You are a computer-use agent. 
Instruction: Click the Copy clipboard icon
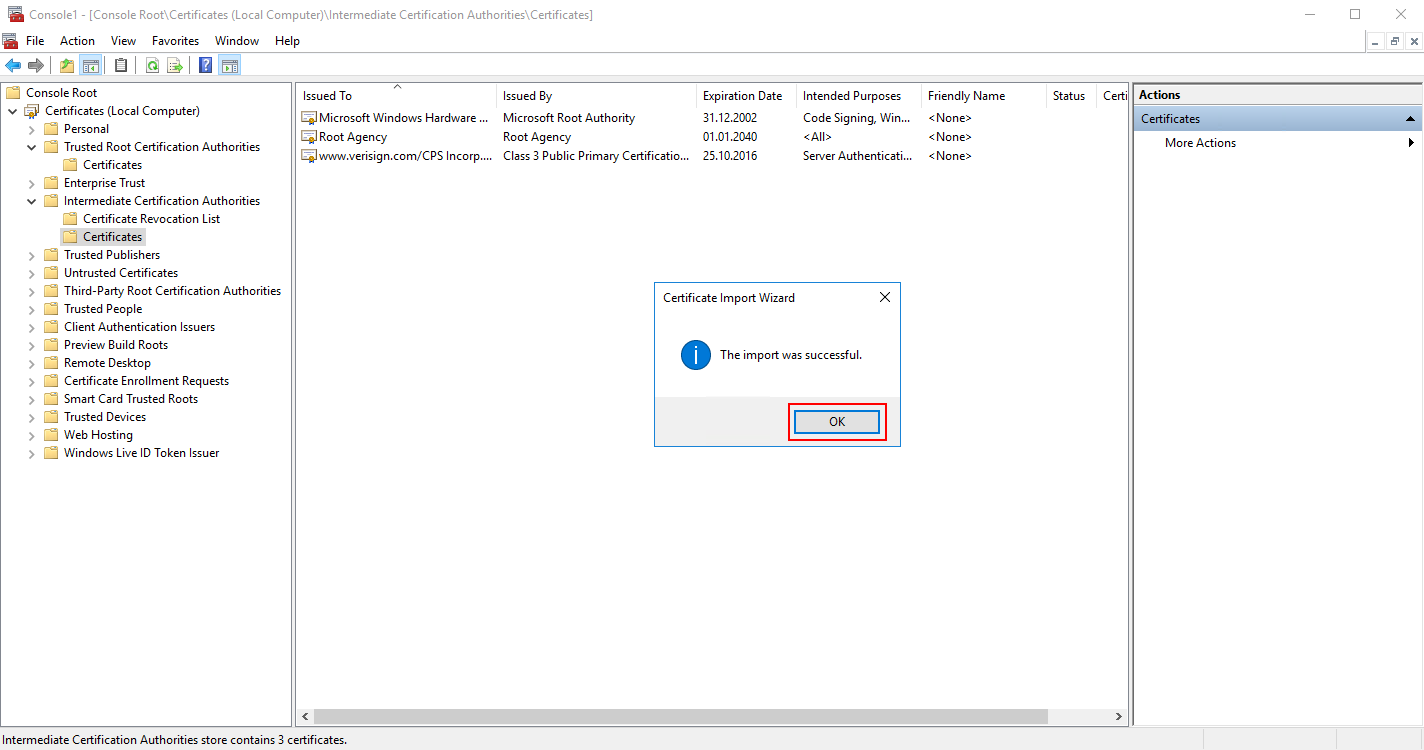121,65
